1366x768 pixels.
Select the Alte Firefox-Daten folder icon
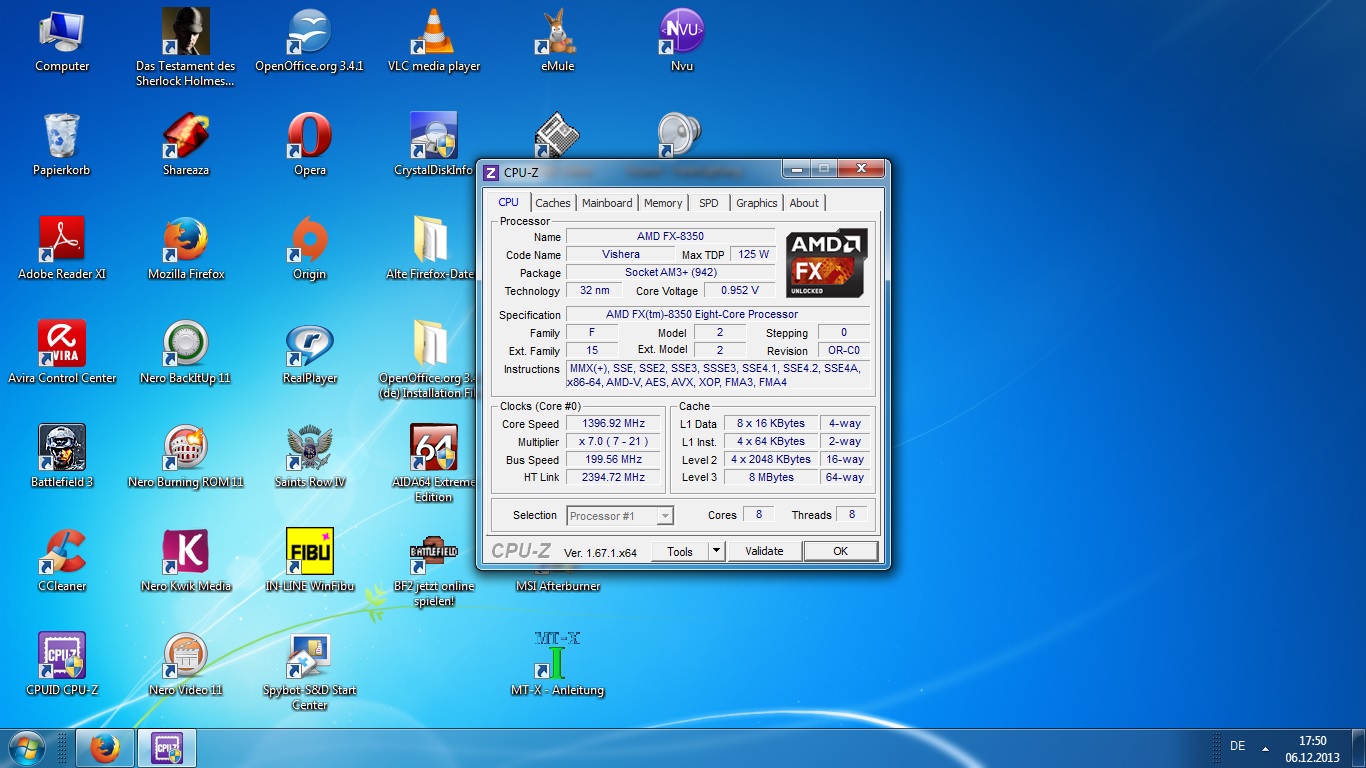pyautogui.click(x=431, y=250)
